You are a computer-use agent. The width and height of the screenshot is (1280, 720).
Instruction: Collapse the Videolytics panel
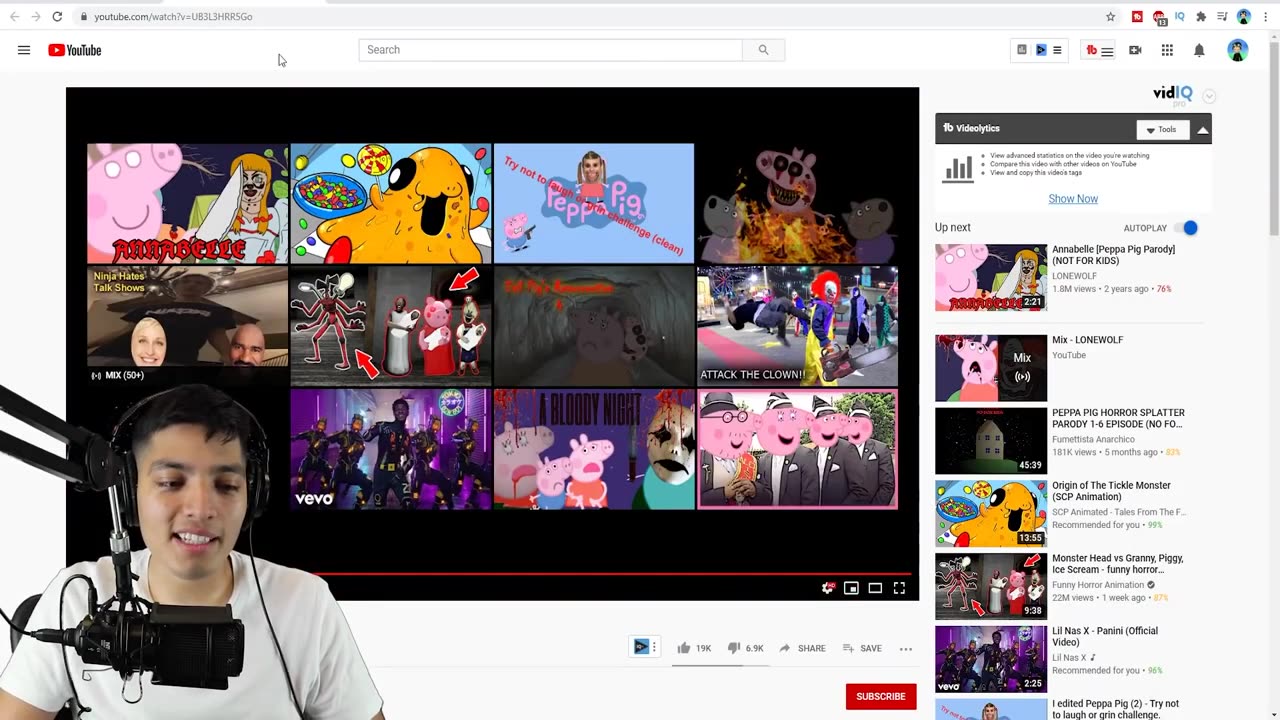pos(1203,129)
